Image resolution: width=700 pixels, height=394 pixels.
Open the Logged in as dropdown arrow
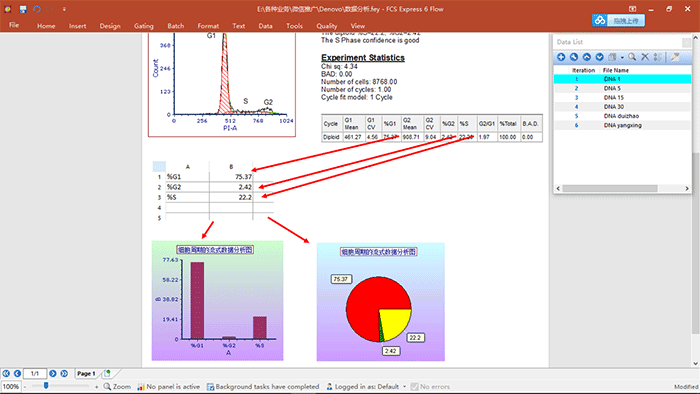pos(404,386)
